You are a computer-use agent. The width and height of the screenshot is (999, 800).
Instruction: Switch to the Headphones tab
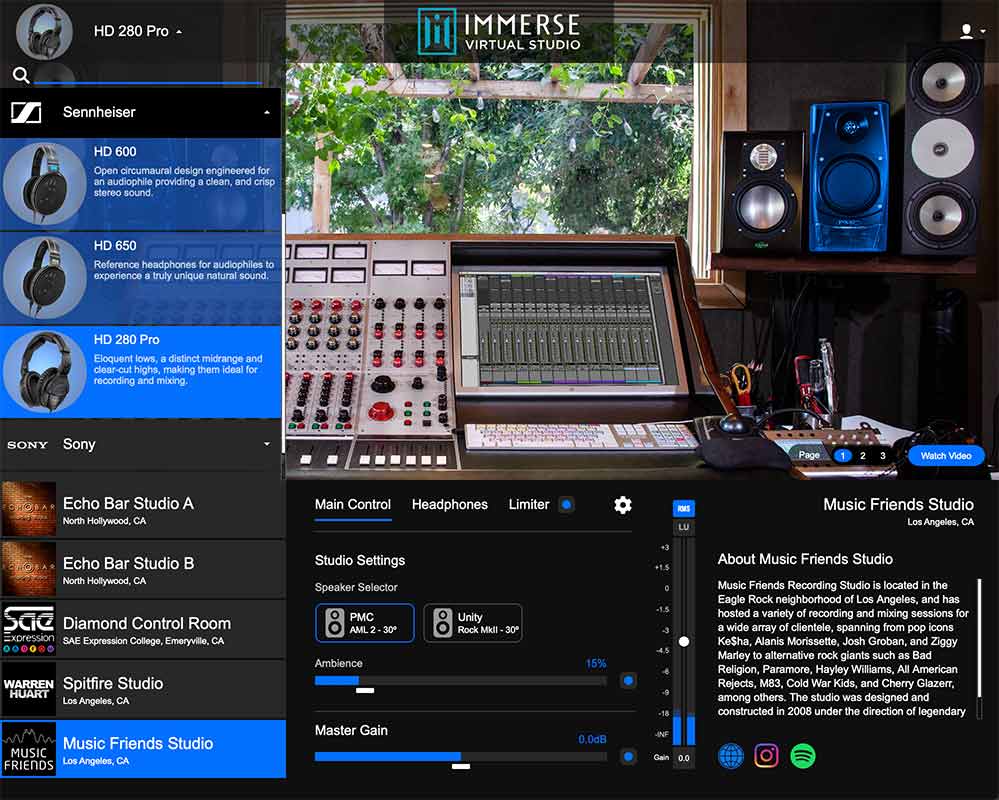(x=449, y=505)
